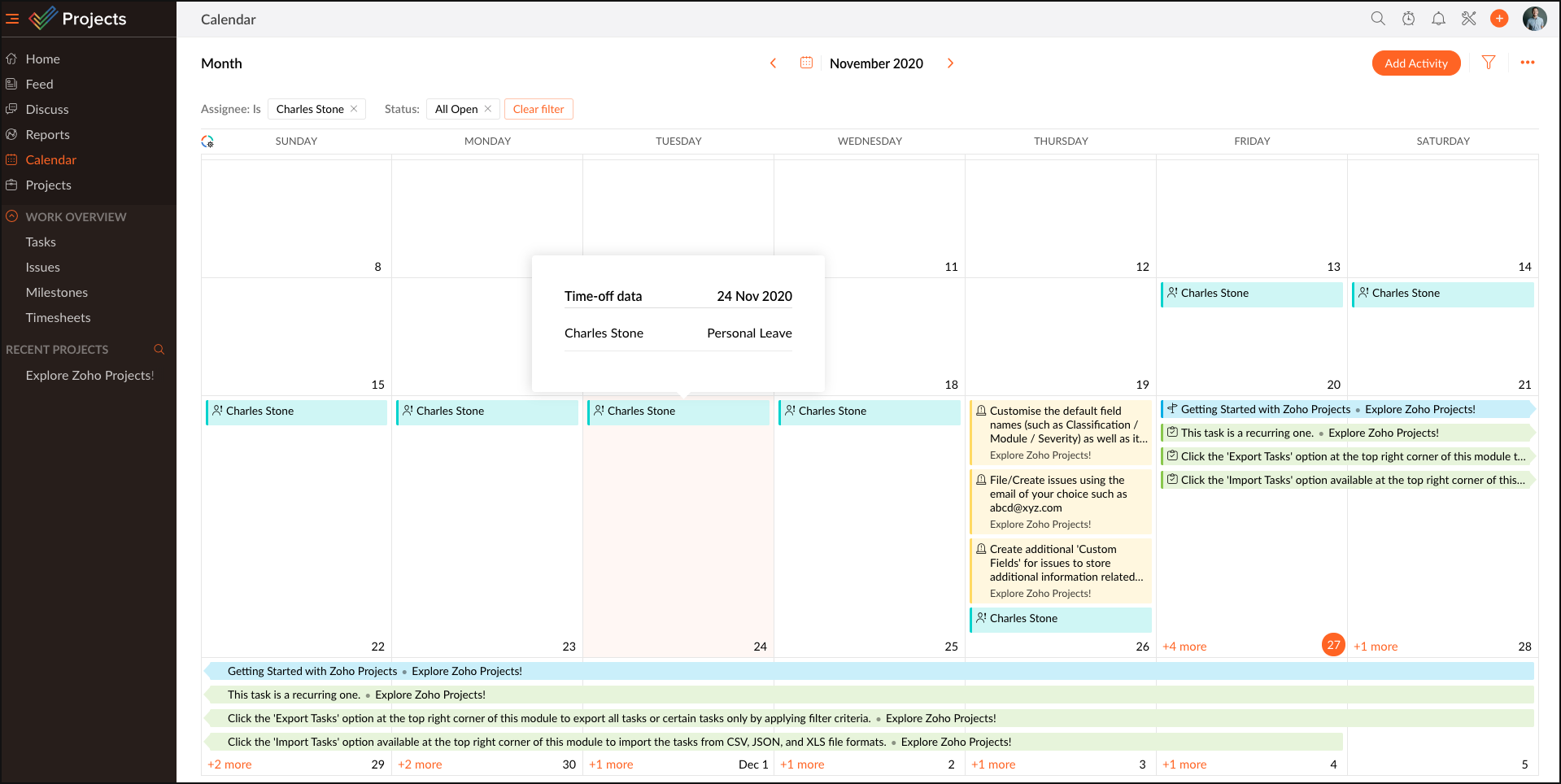
Task: Click Personal Leave in time-off popup
Action: click(749, 333)
